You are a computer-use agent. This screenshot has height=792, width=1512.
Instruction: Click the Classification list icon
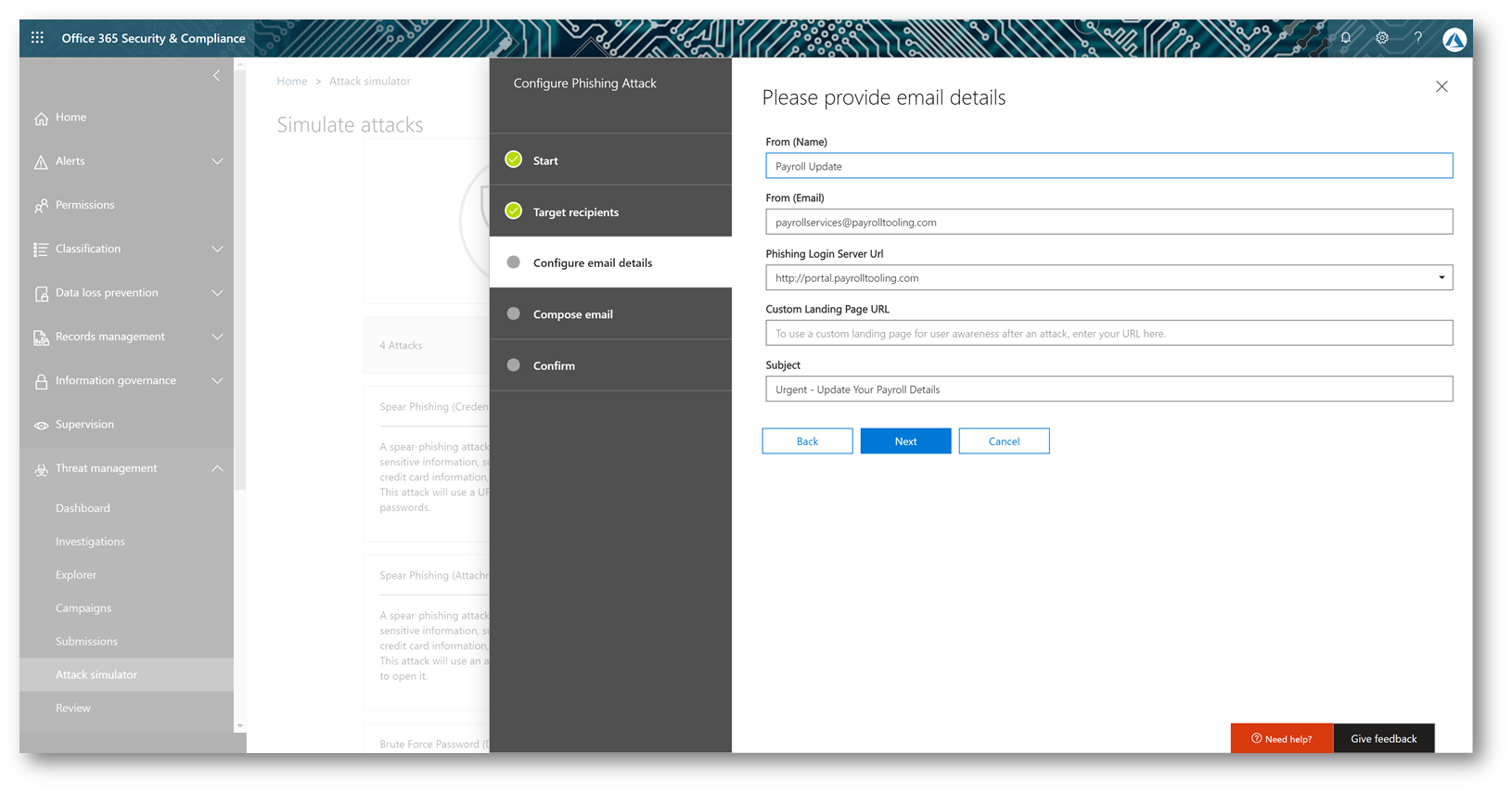point(41,249)
